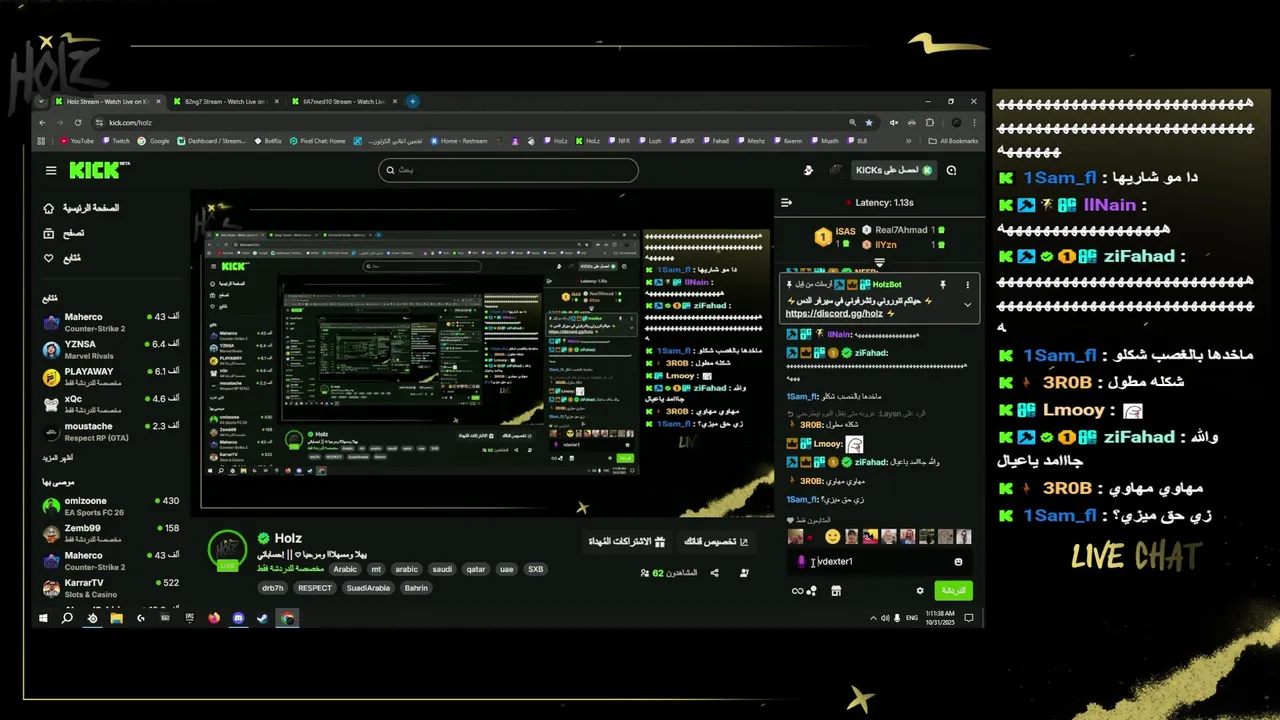Open xQc channel in the sidebar
Viewport: 1280px width, 720px height.
(x=112, y=404)
